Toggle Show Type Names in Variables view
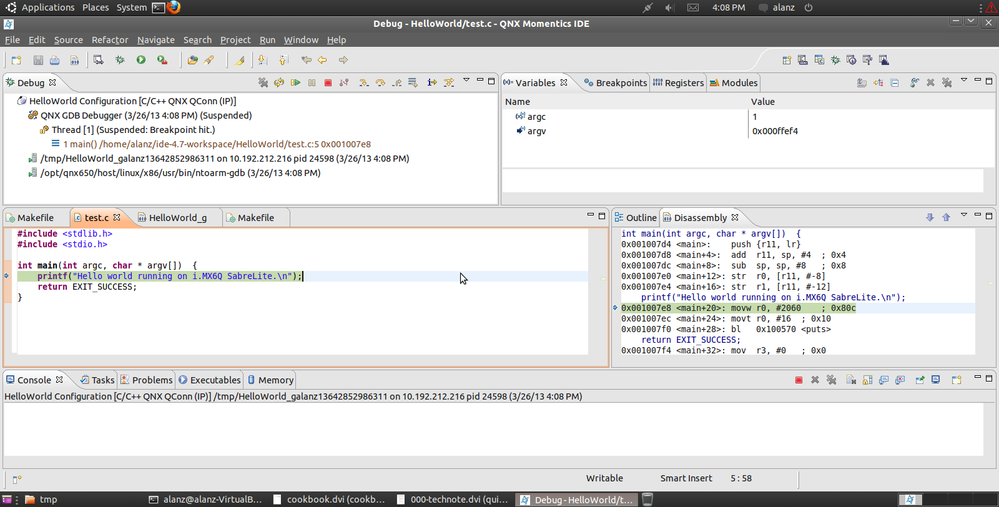Screen dimensions: 999x507 [861, 83]
